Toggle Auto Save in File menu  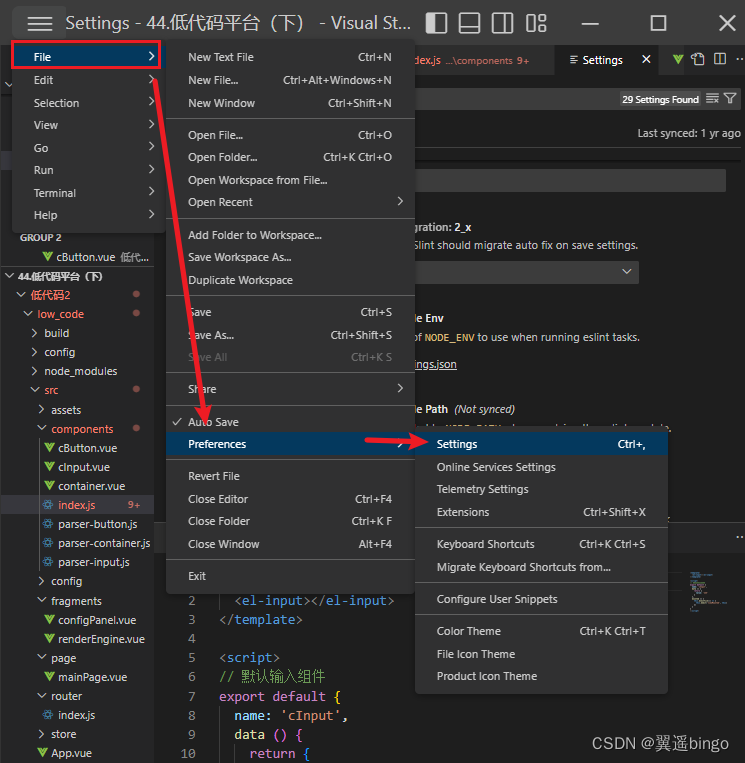coord(290,422)
